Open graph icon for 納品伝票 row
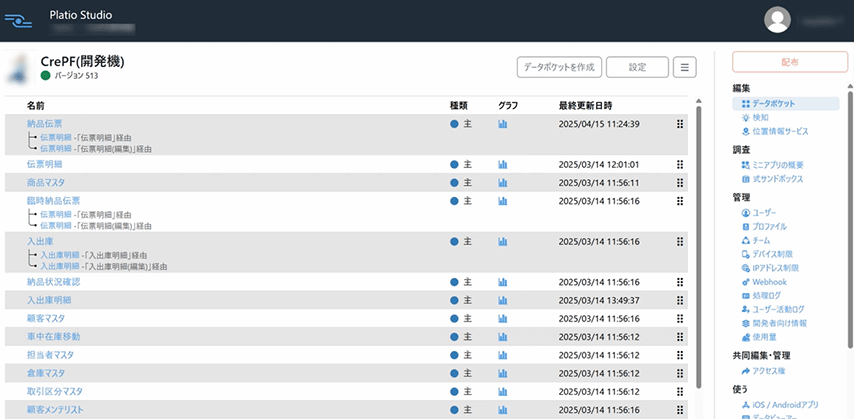The image size is (854, 419). click(503, 124)
